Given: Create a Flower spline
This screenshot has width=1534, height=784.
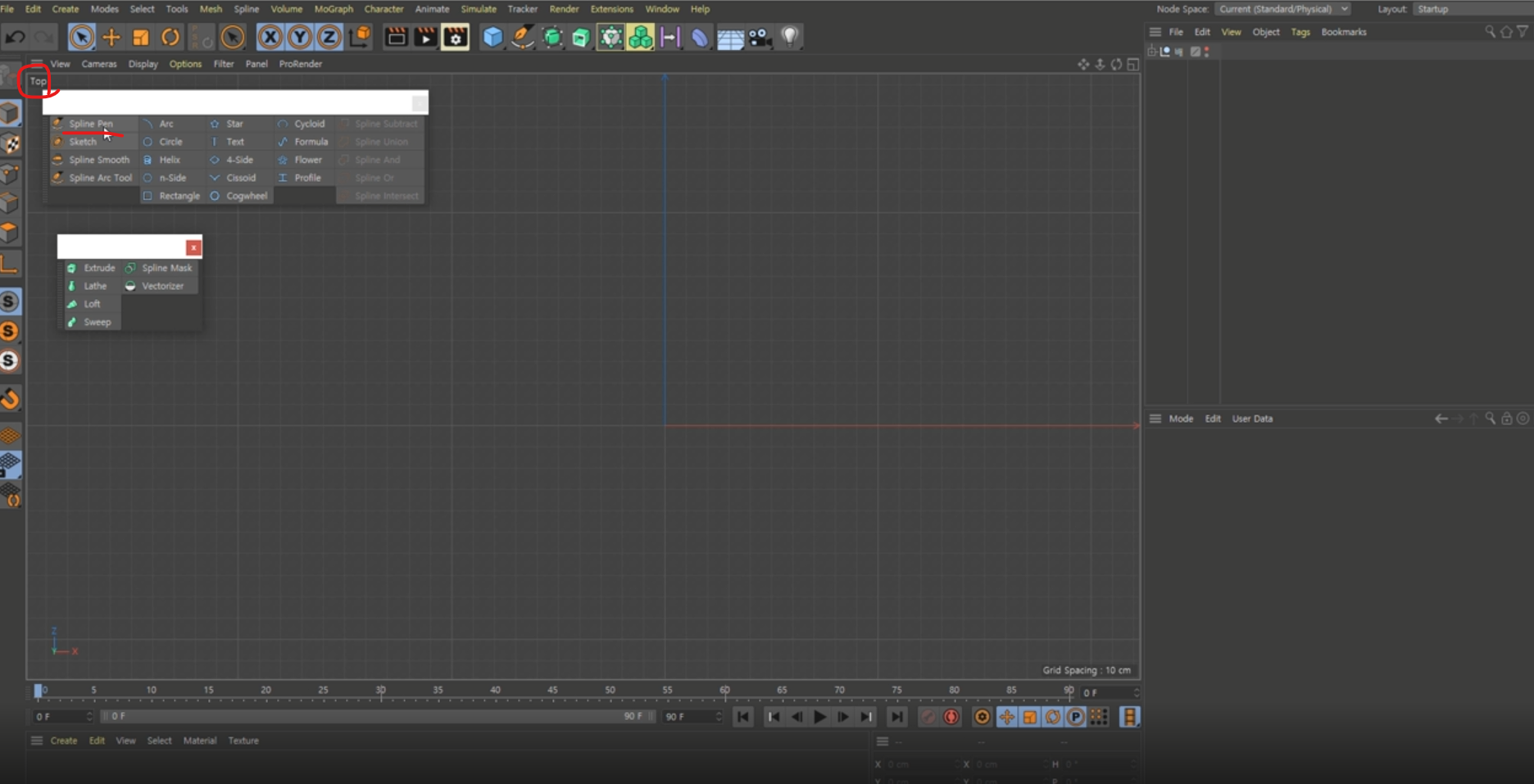Looking at the screenshot, I should (308, 160).
